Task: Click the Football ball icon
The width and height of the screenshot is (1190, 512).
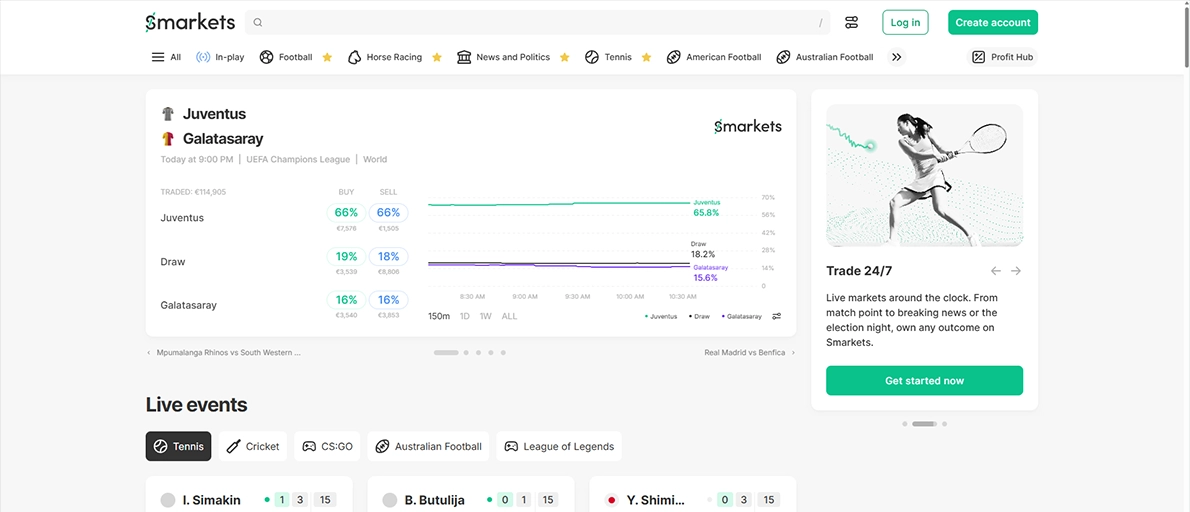Action: [266, 57]
